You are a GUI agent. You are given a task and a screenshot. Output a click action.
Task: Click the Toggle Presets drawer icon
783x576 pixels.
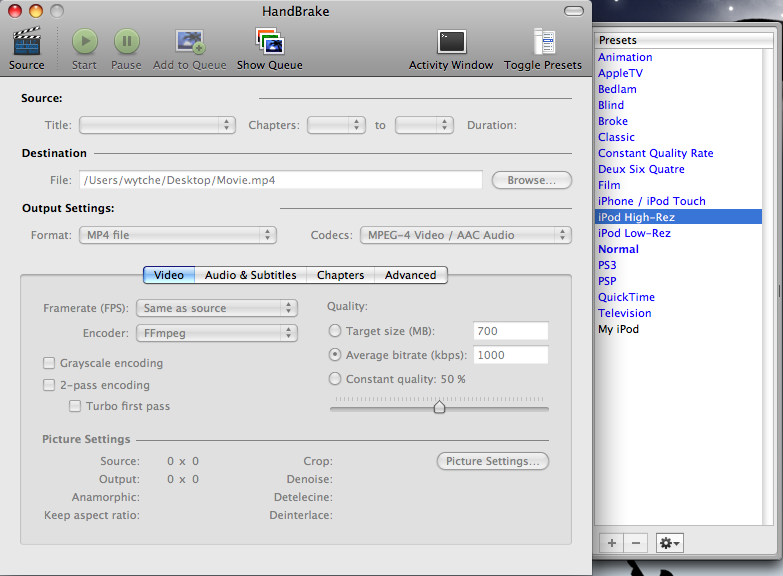coord(544,41)
